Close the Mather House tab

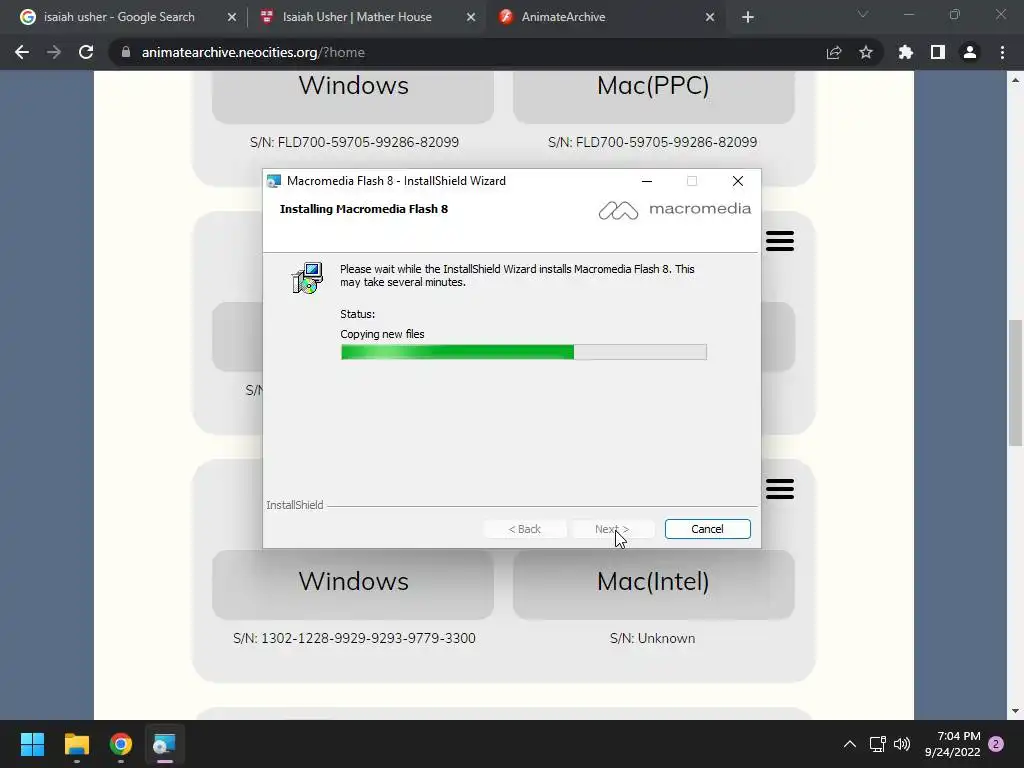[471, 17]
